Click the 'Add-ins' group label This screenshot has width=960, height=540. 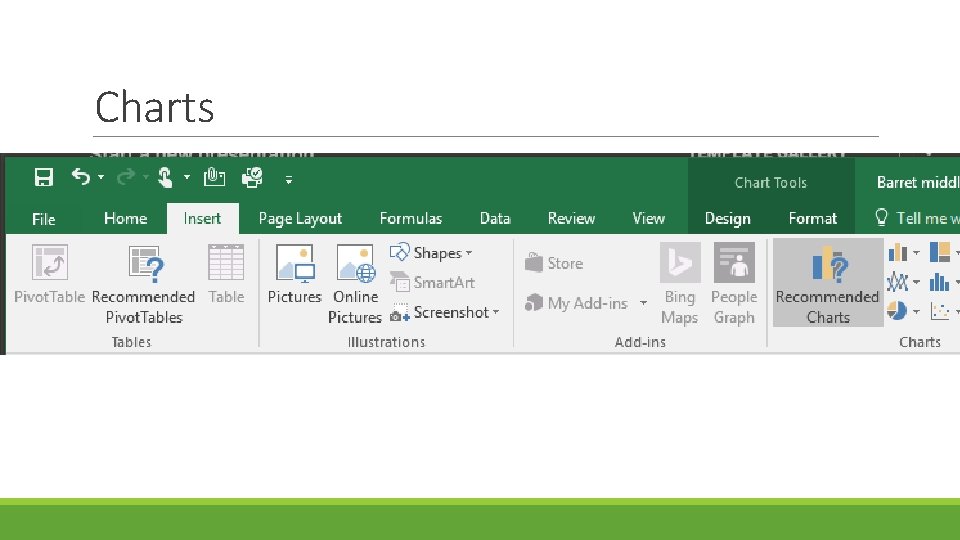640,342
